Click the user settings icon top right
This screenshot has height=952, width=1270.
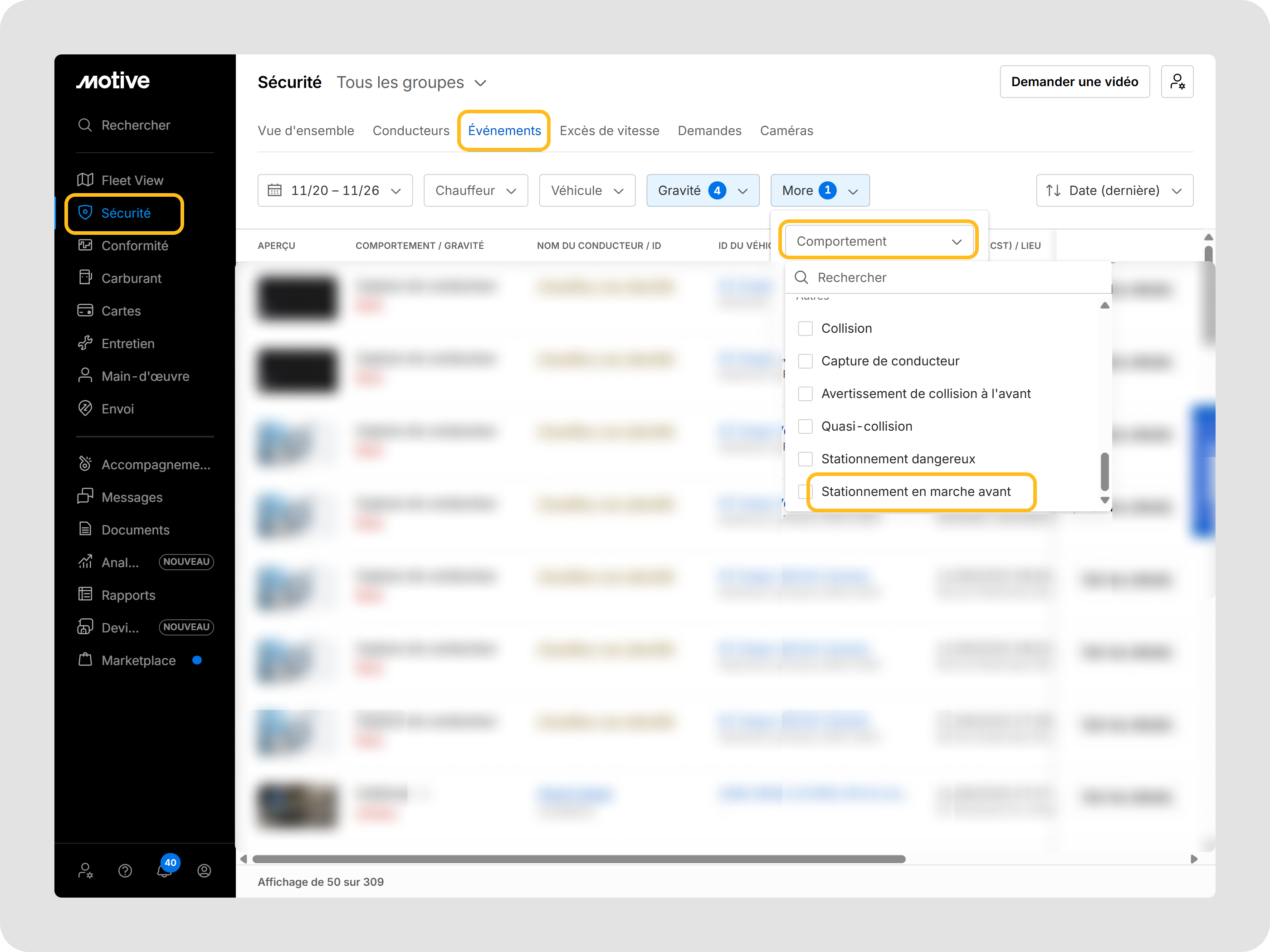[1177, 82]
